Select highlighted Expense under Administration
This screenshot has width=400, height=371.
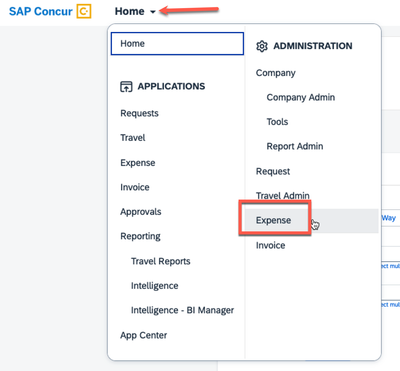pos(273,220)
